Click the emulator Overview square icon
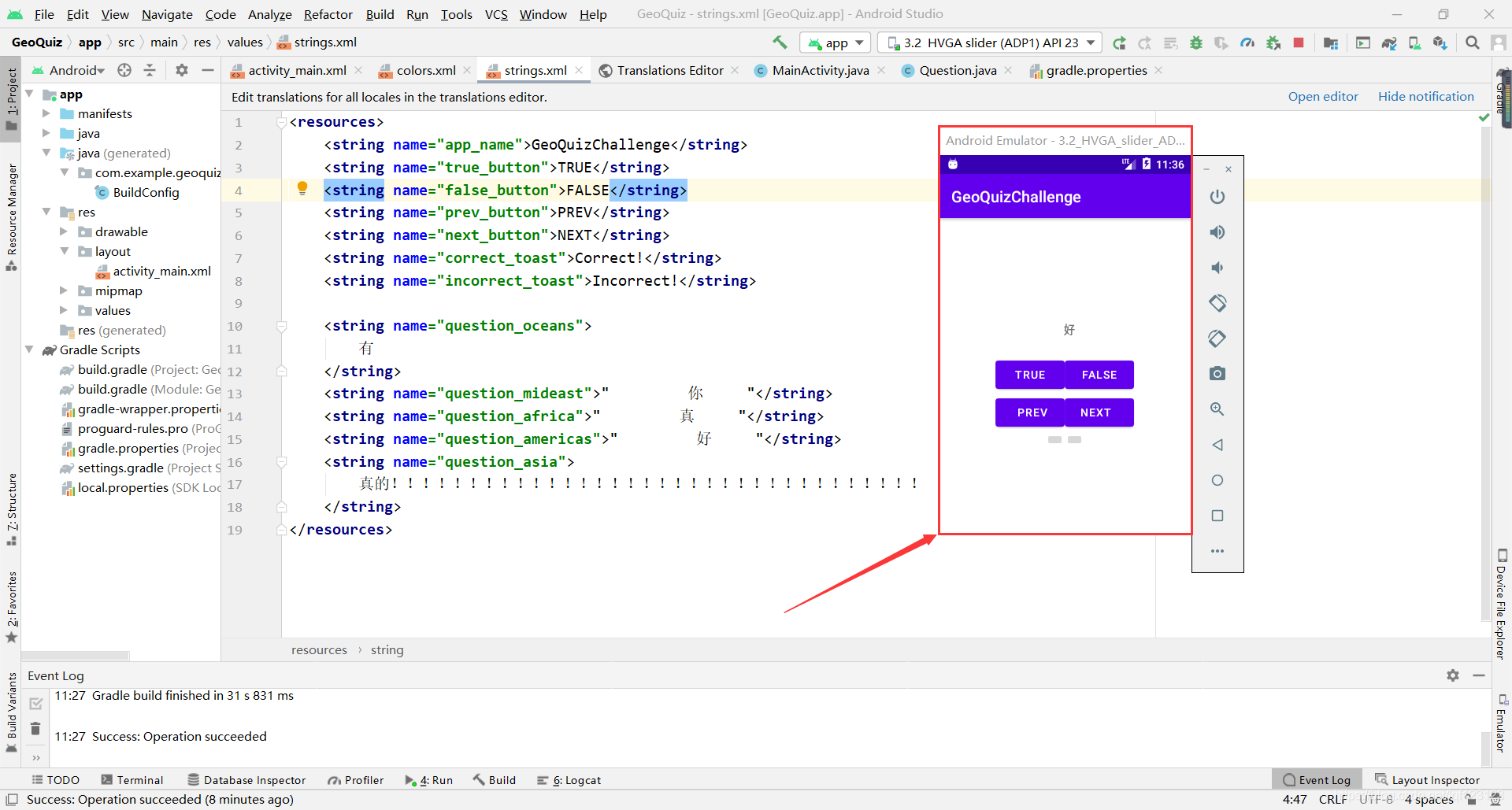 pyautogui.click(x=1217, y=516)
